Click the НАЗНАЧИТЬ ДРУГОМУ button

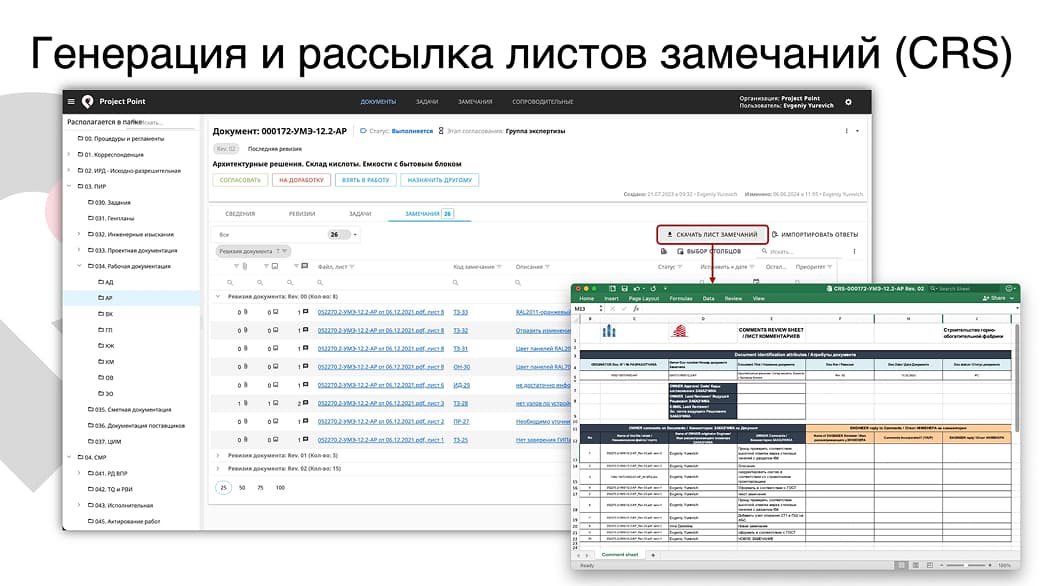tap(440, 180)
